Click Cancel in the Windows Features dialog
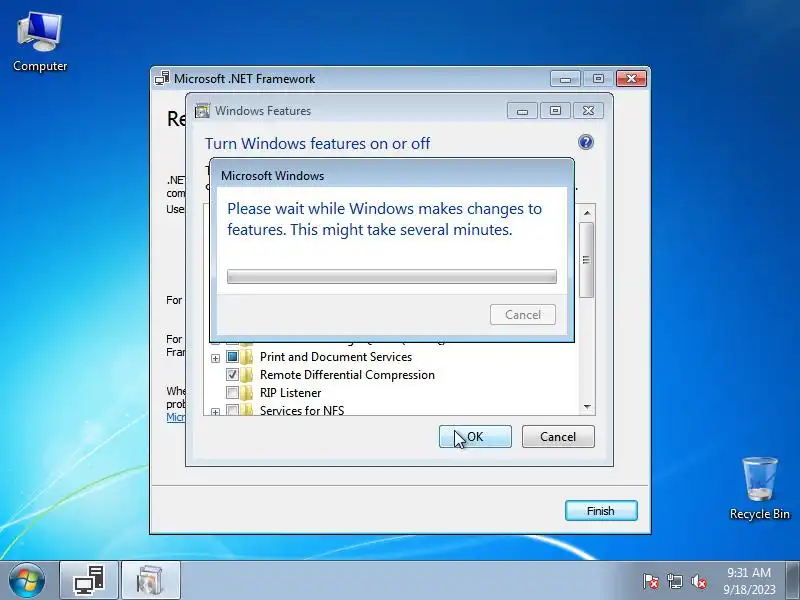Viewport: 800px width, 600px height. point(558,437)
